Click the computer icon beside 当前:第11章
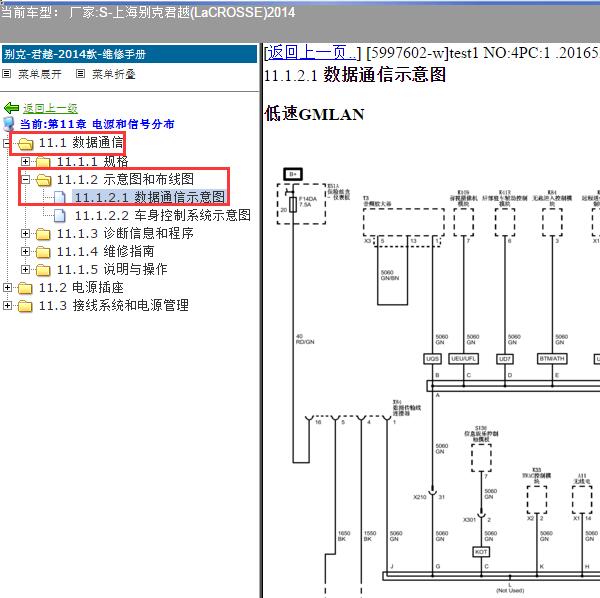The height and width of the screenshot is (598, 600). pyautogui.click(x=8, y=124)
